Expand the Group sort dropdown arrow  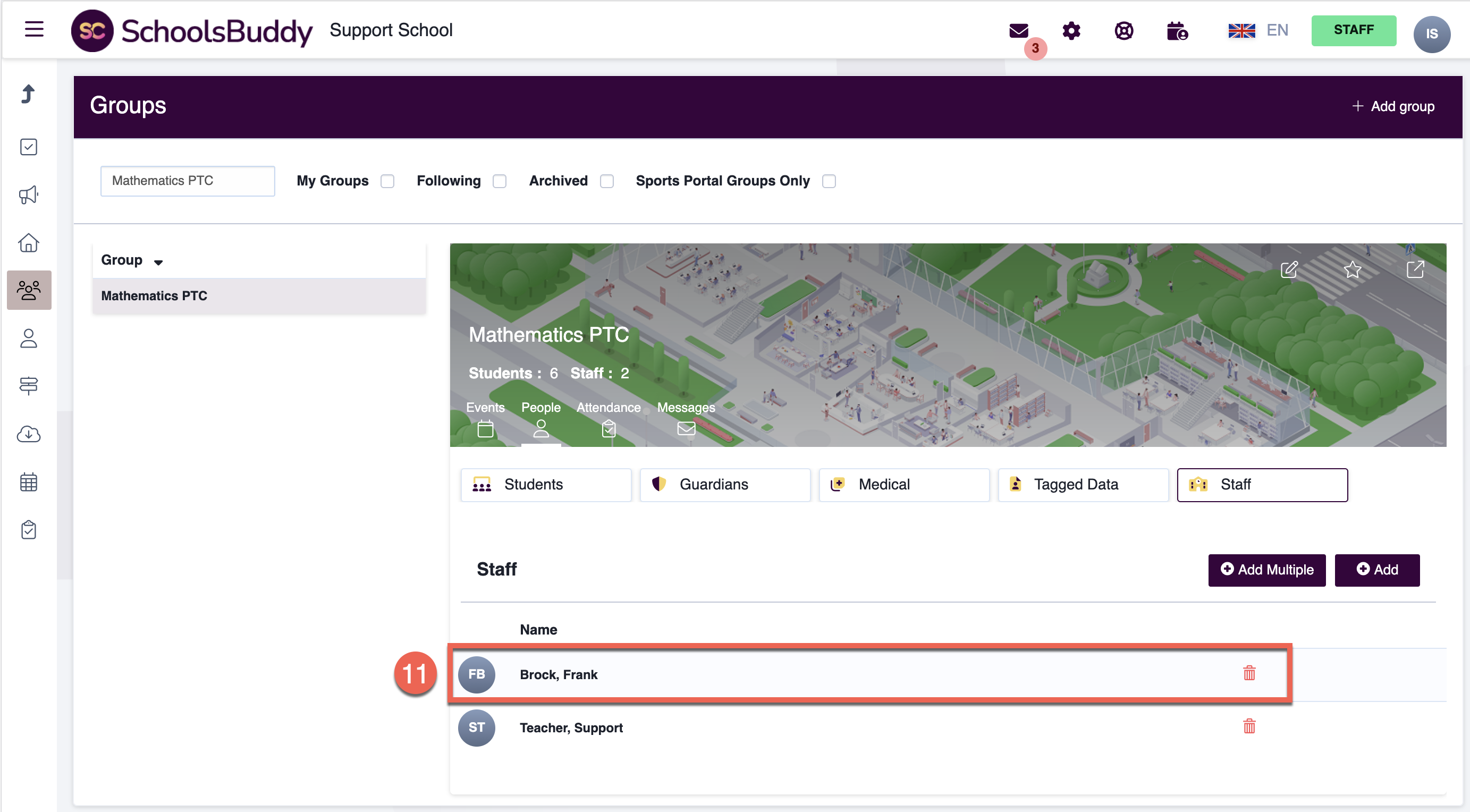pos(158,262)
